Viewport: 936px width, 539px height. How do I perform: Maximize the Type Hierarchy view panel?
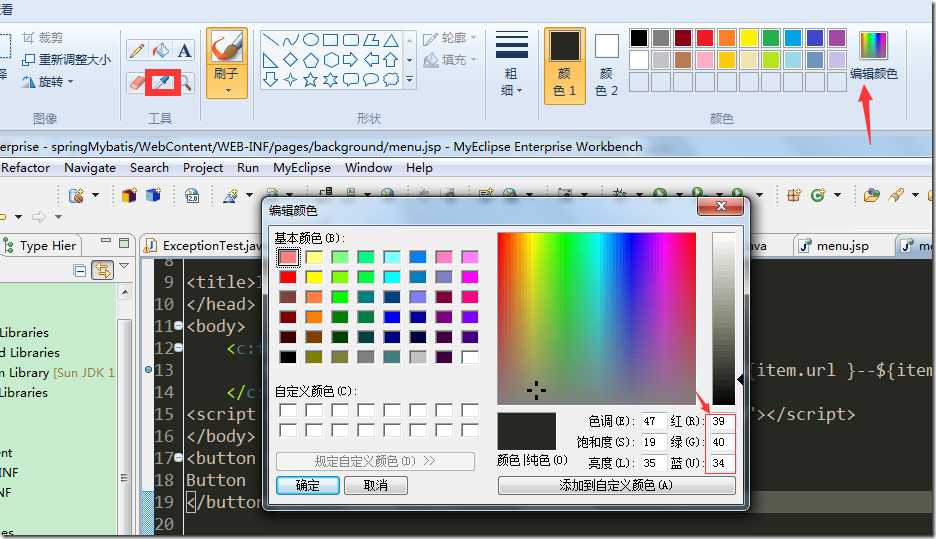(x=124, y=242)
